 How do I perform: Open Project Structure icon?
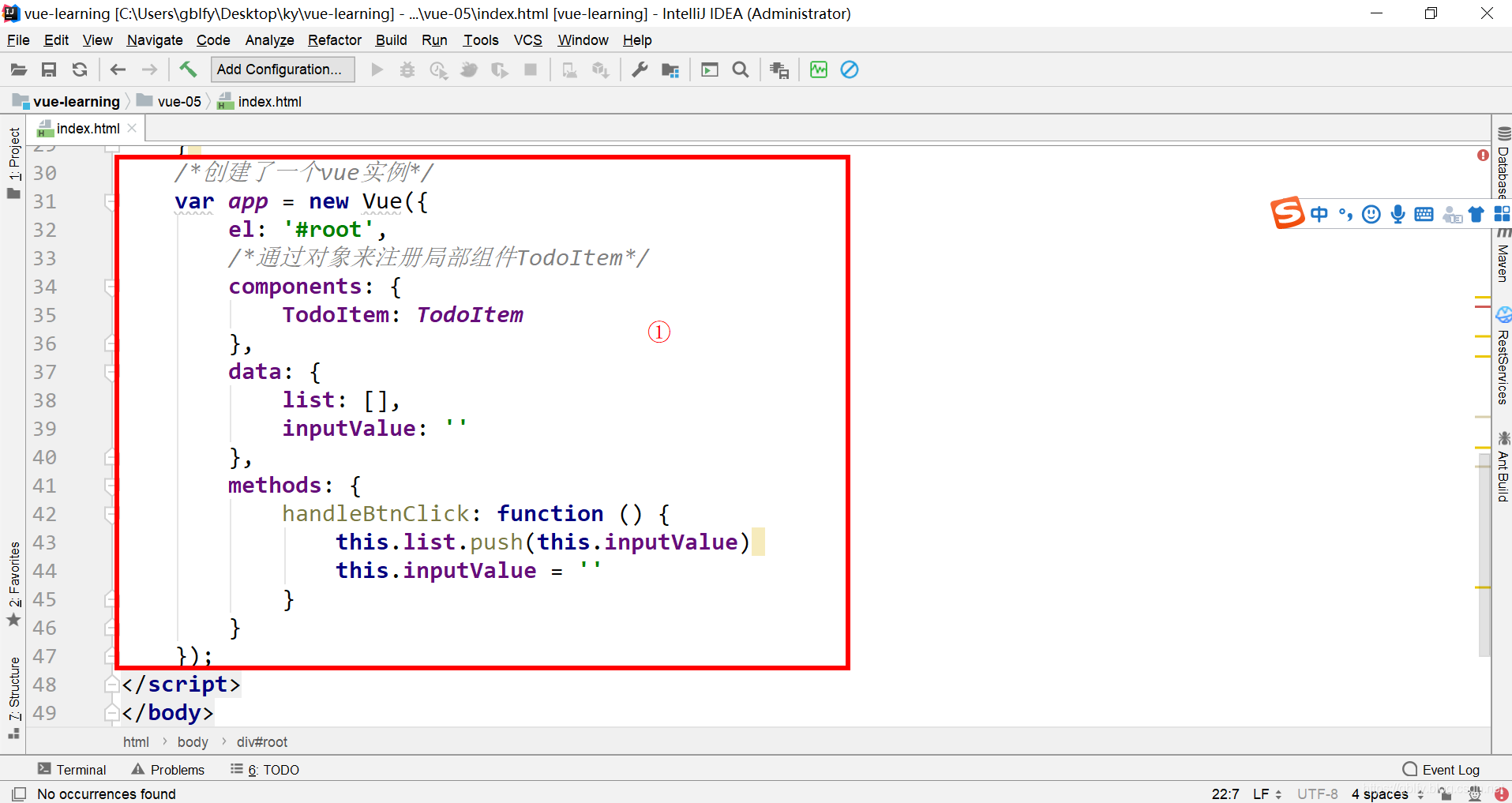670,70
